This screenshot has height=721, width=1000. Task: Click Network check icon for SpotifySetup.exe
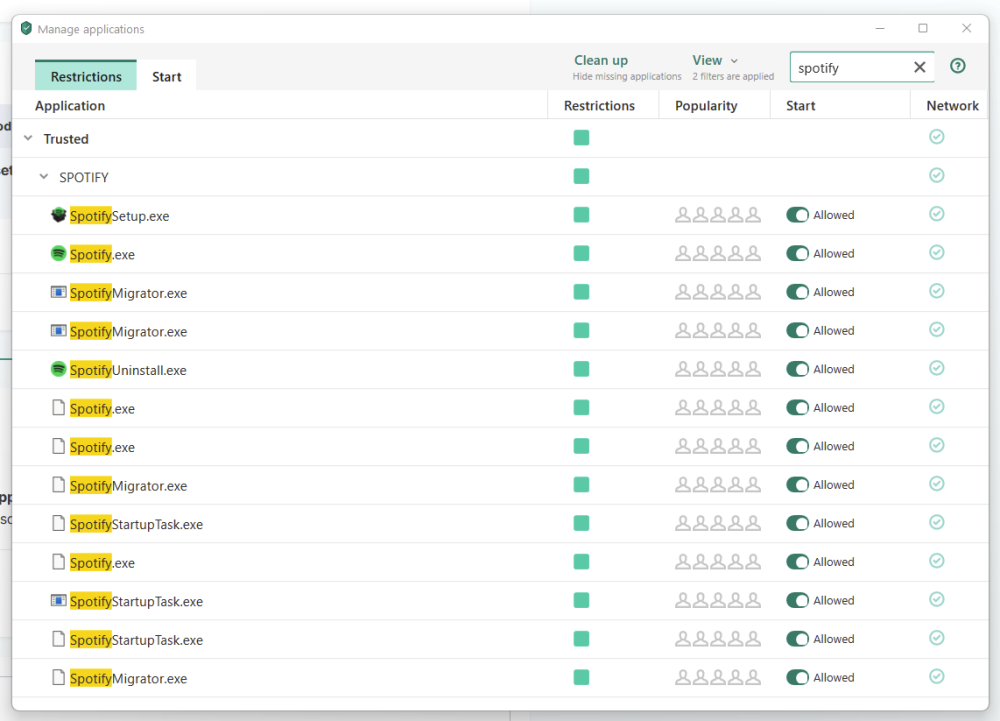coord(936,214)
